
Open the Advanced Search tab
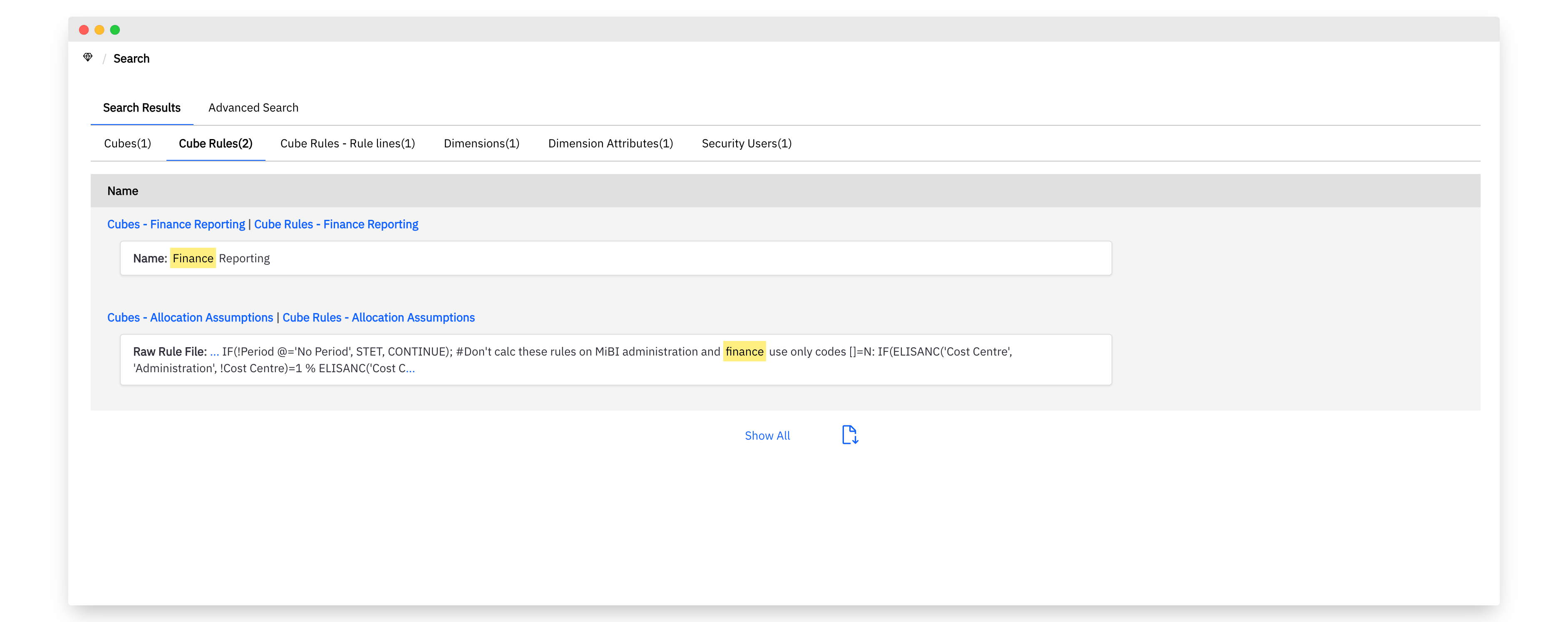pos(253,108)
